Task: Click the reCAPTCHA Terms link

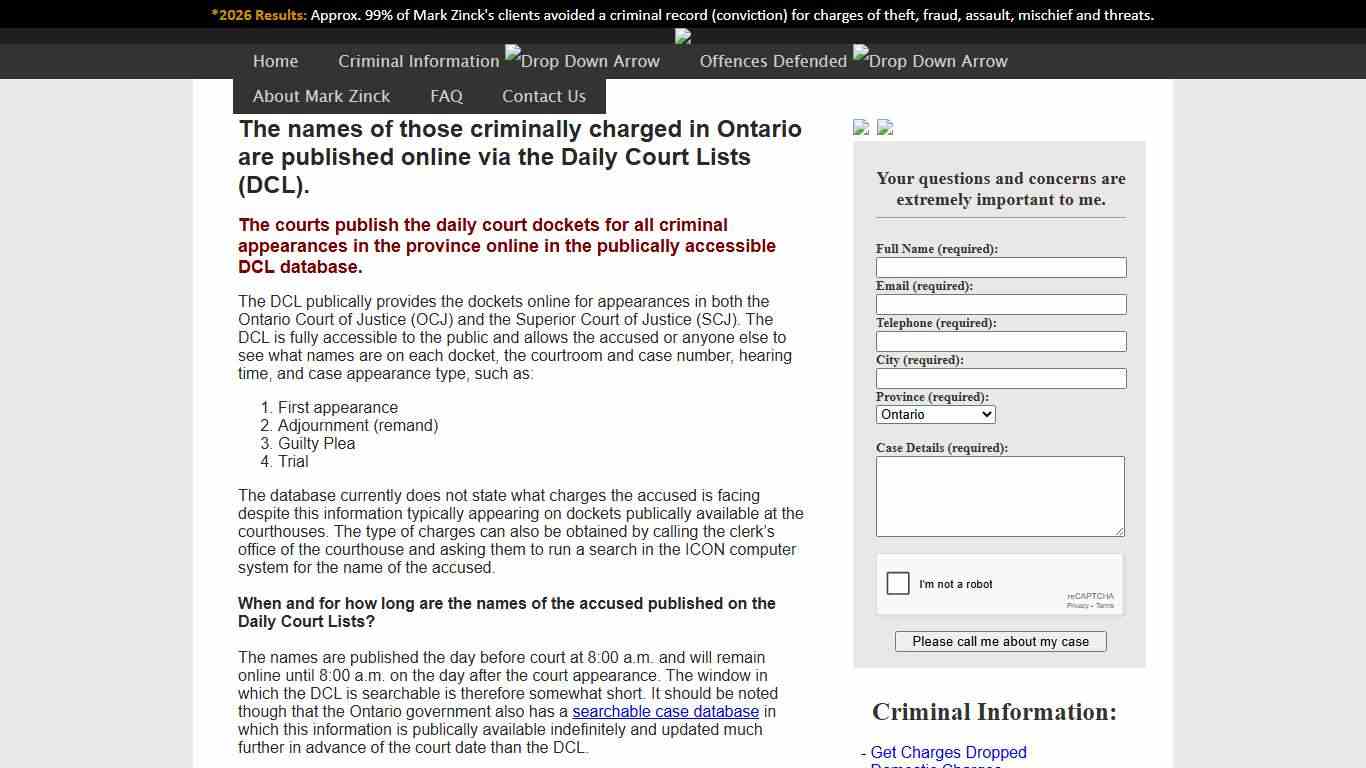Action: click(1105, 604)
